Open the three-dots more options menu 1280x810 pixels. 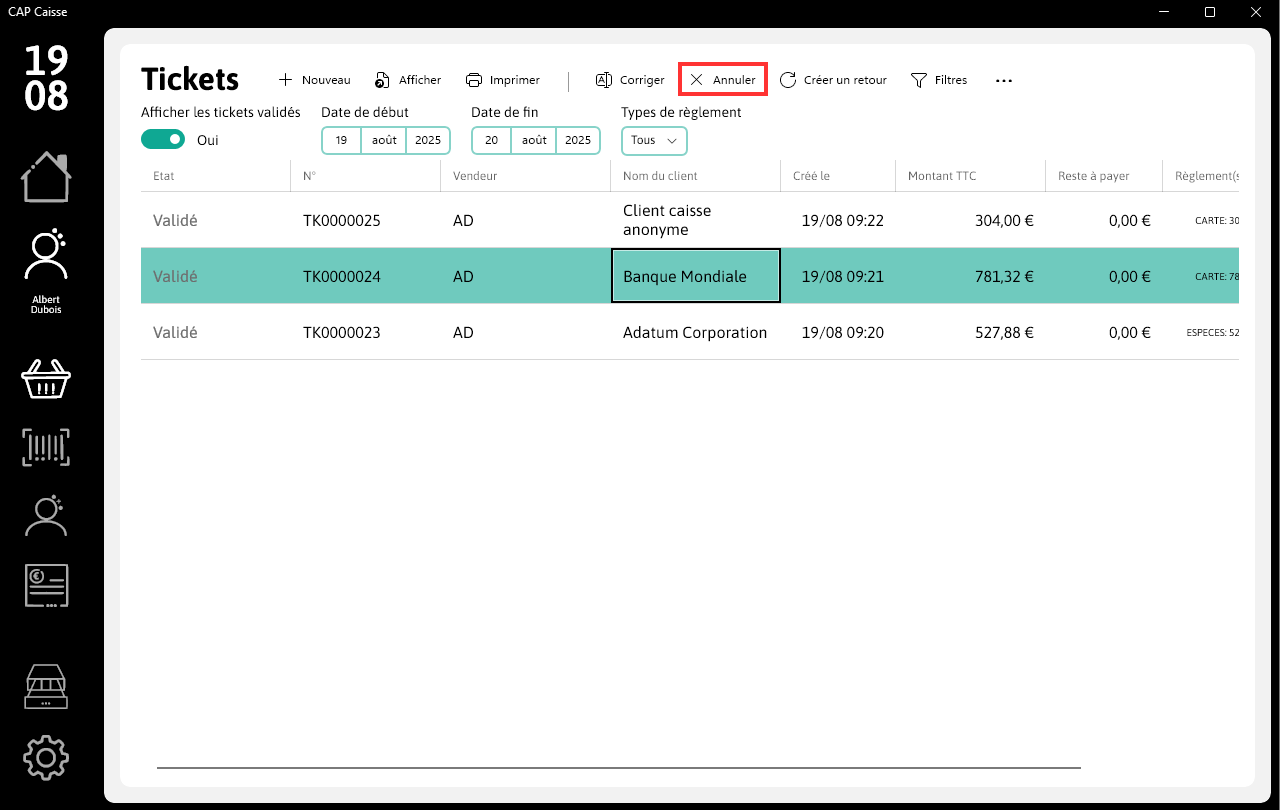pyautogui.click(x=1004, y=80)
